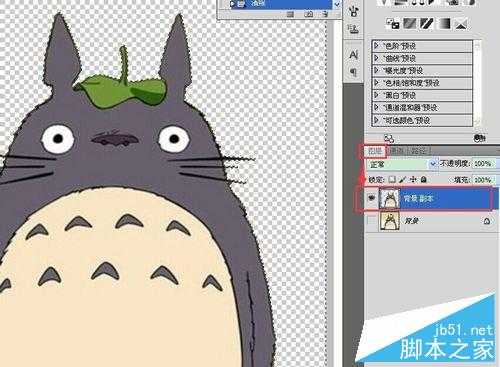Click the Selective Color adjustment icon
The width and height of the screenshot is (500, 367).
click(461, 24)
